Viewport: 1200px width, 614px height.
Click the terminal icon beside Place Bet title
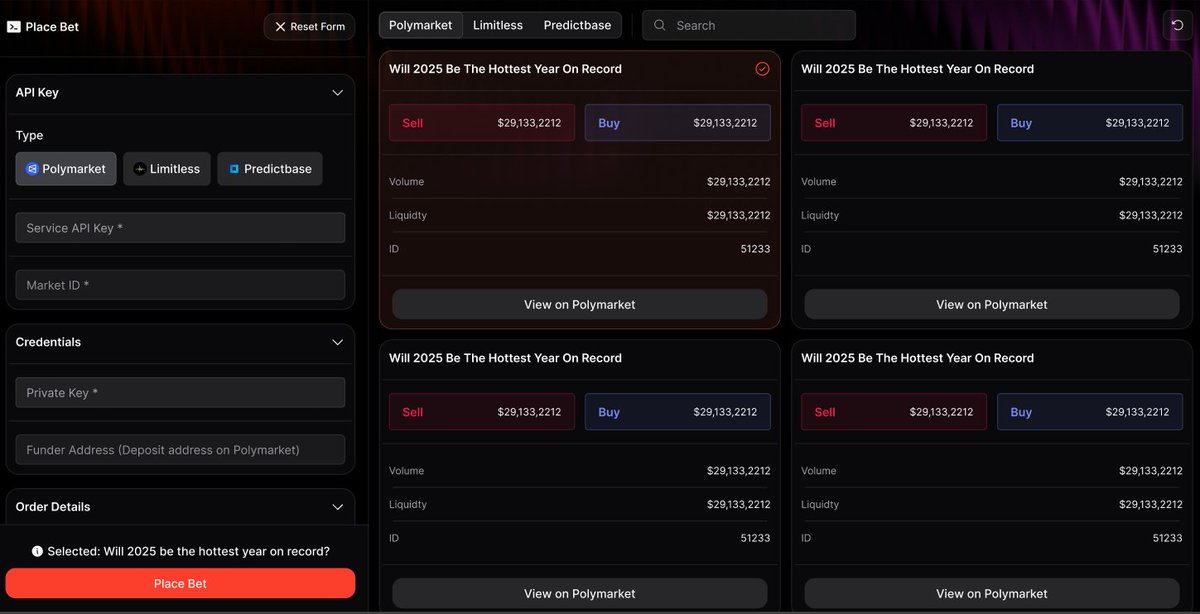tap(13, 27)
